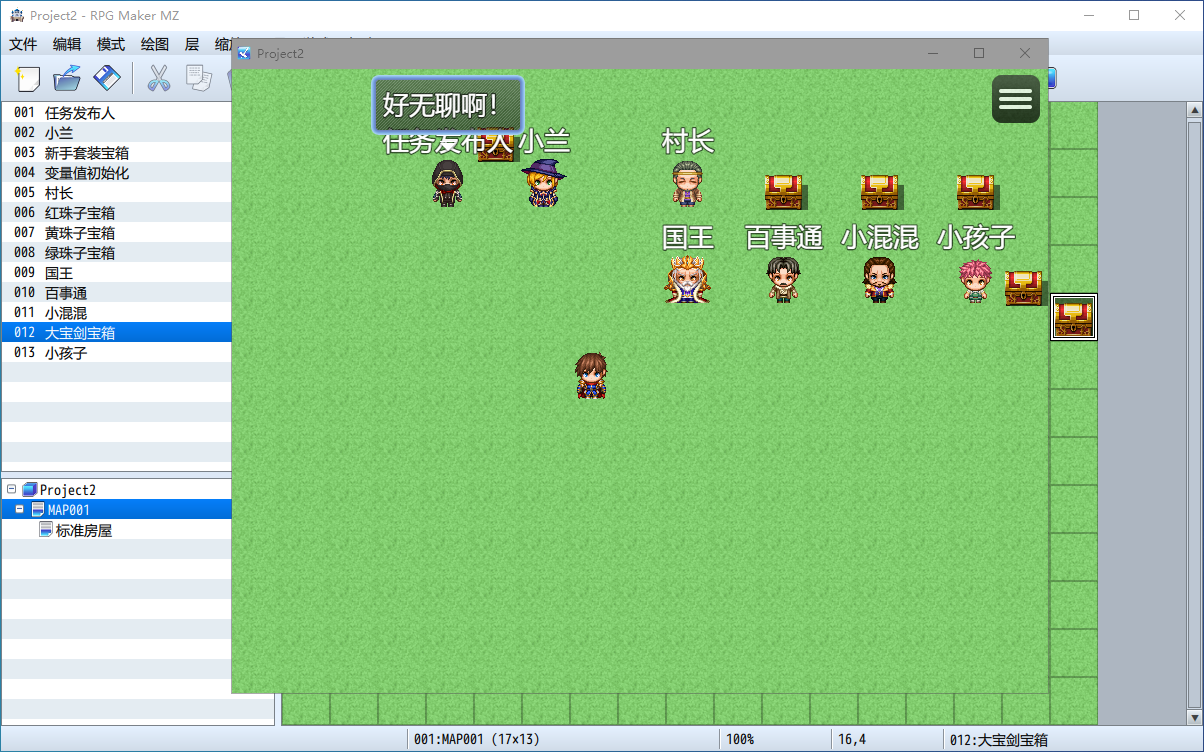Open a project with the folder icon
This screenshot has height=752, width=1204.
pos(67,78)
